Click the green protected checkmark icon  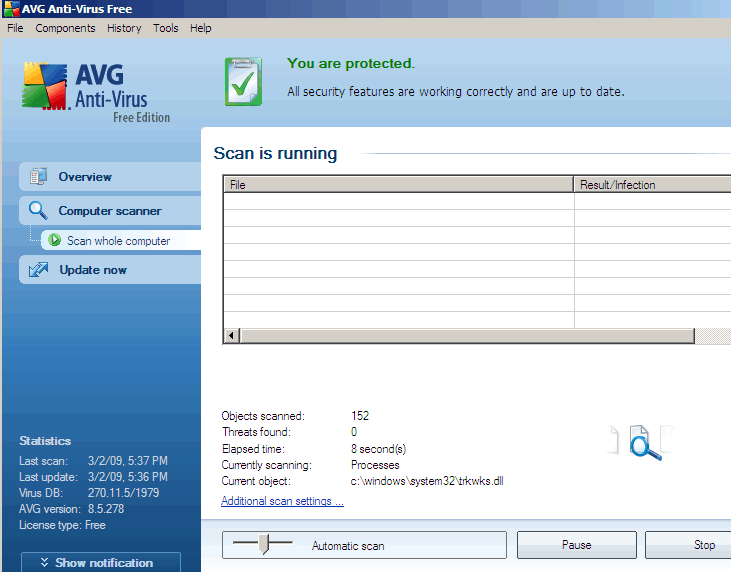click(x=243, y=81)
